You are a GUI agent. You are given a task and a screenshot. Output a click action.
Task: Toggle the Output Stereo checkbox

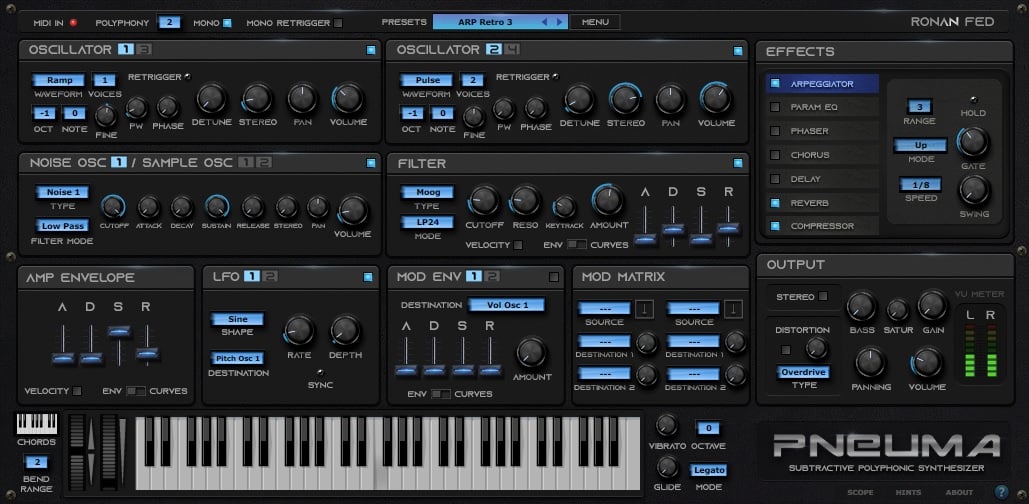coord(823,296)
